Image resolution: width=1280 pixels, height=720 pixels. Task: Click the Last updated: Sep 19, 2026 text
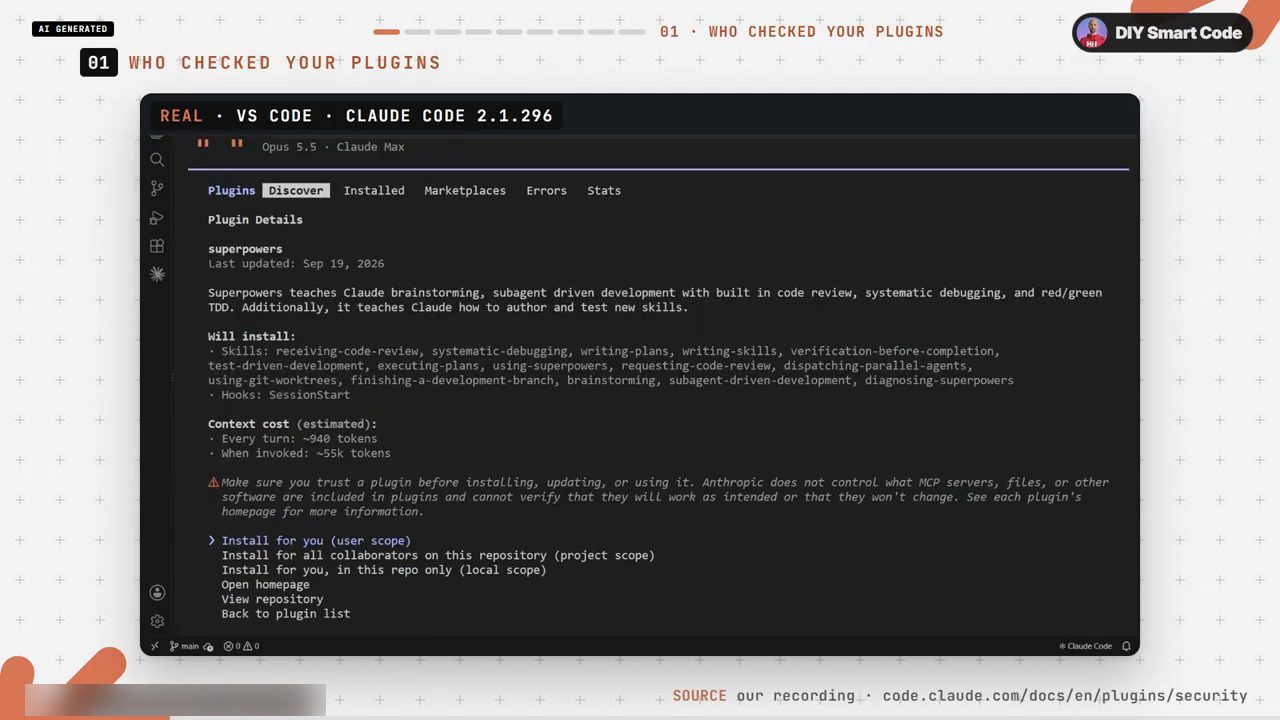pos(296,264)
